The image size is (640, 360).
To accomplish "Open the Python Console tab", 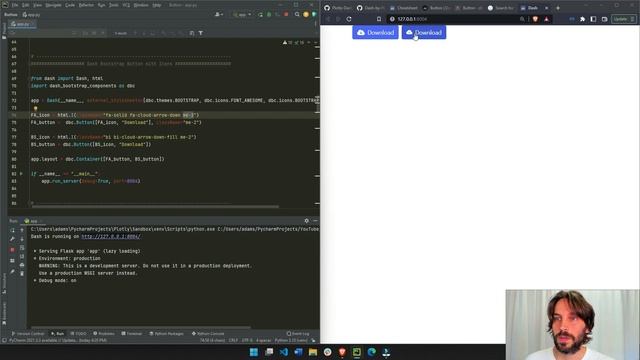I will [x=208, y=333].
